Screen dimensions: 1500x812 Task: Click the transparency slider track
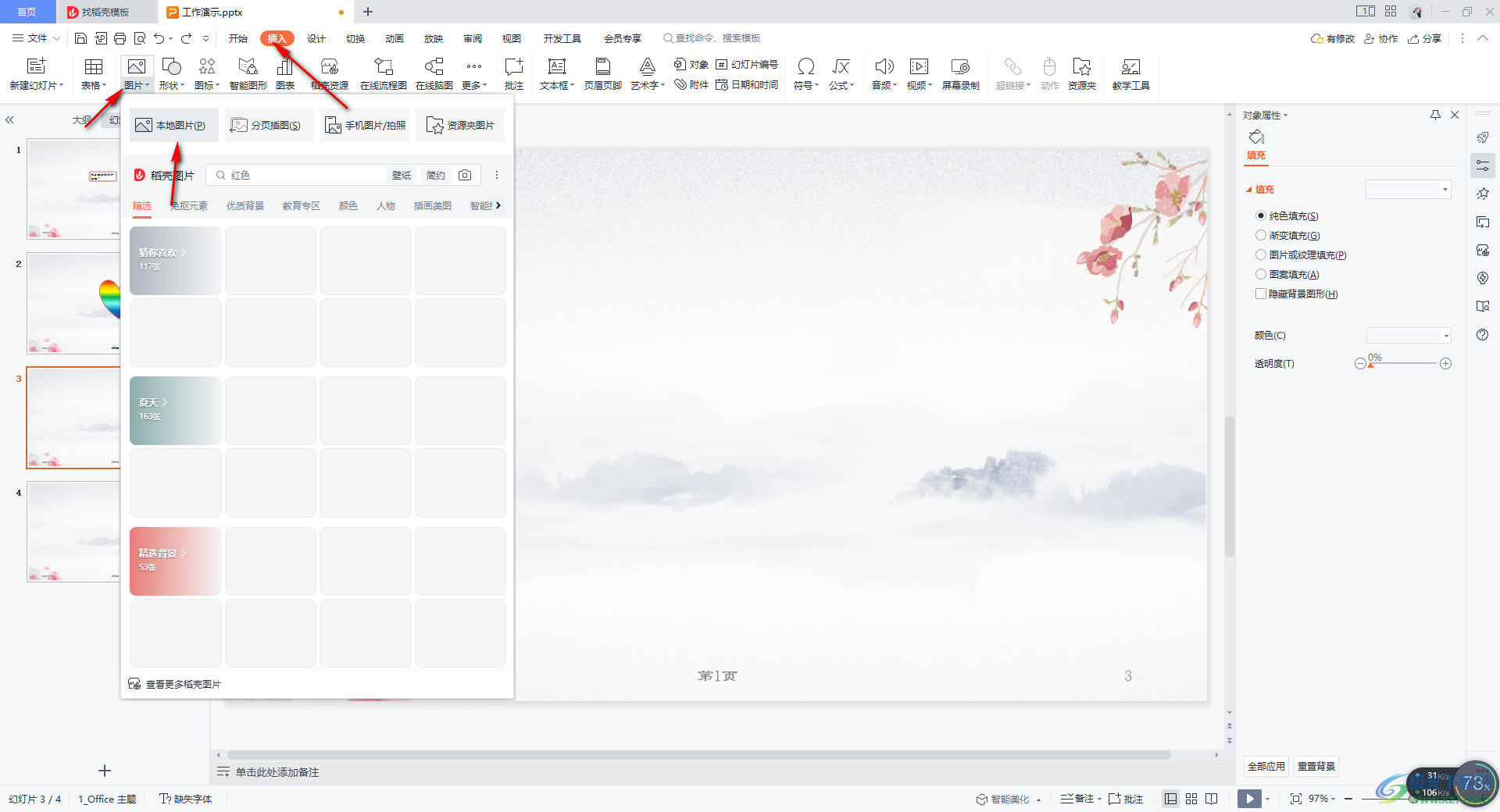click(x=1403, y=364)
